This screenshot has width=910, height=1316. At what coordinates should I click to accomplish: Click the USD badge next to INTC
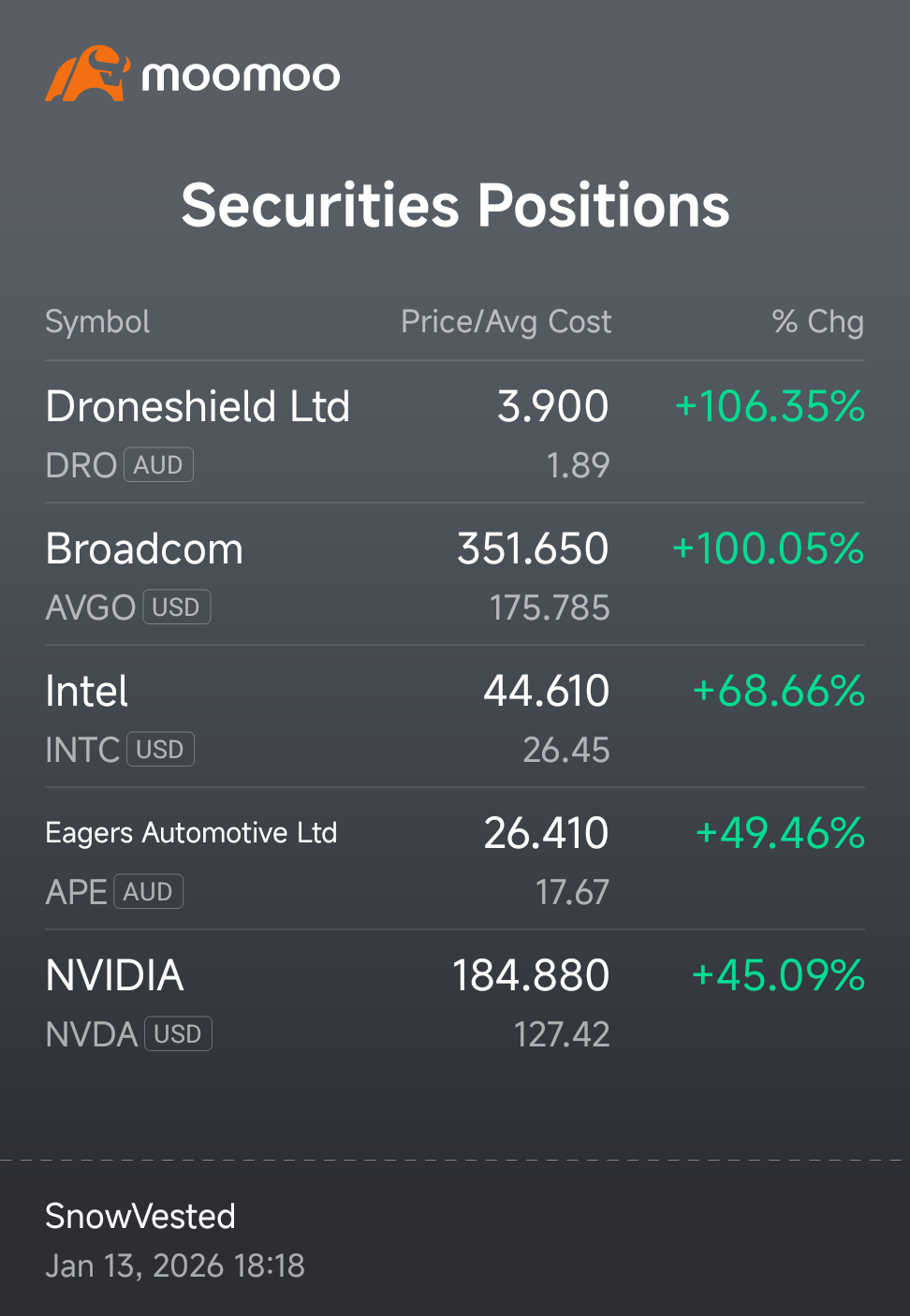[160, 750]
